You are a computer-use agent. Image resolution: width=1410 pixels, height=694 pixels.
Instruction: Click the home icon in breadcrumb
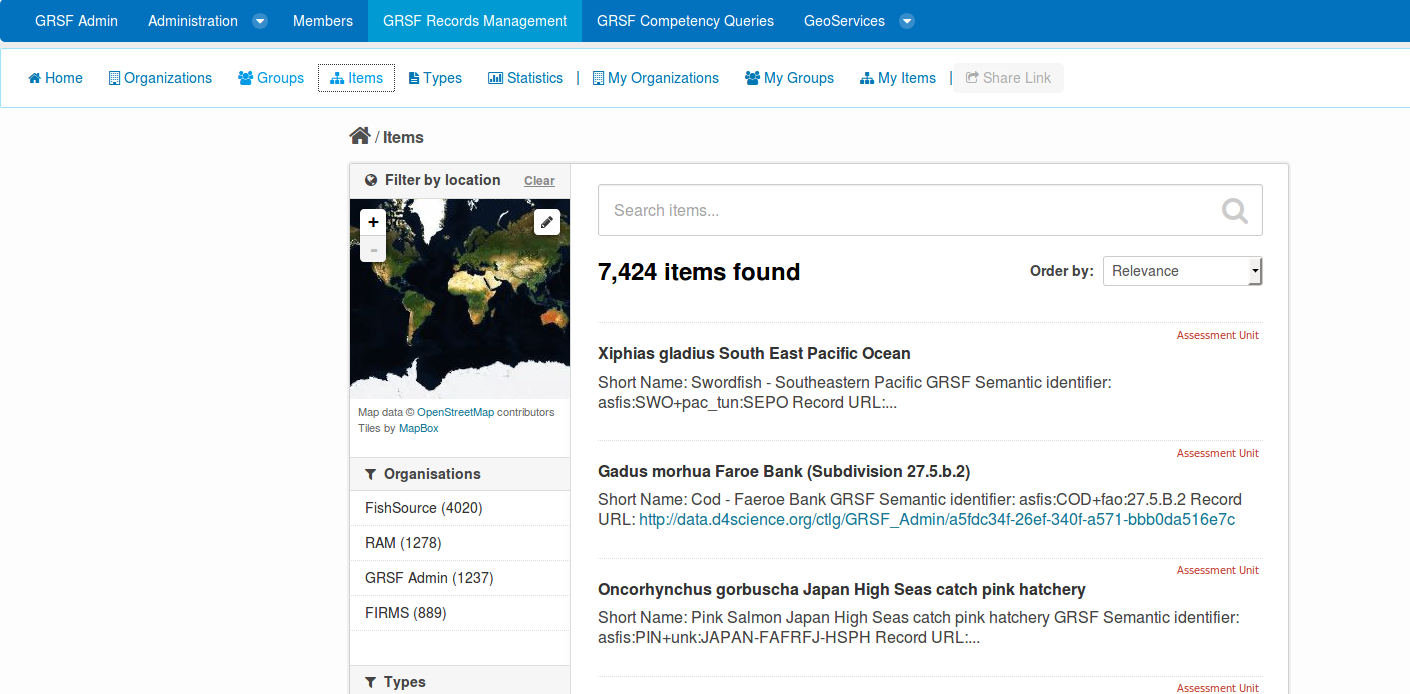point(360,136)
